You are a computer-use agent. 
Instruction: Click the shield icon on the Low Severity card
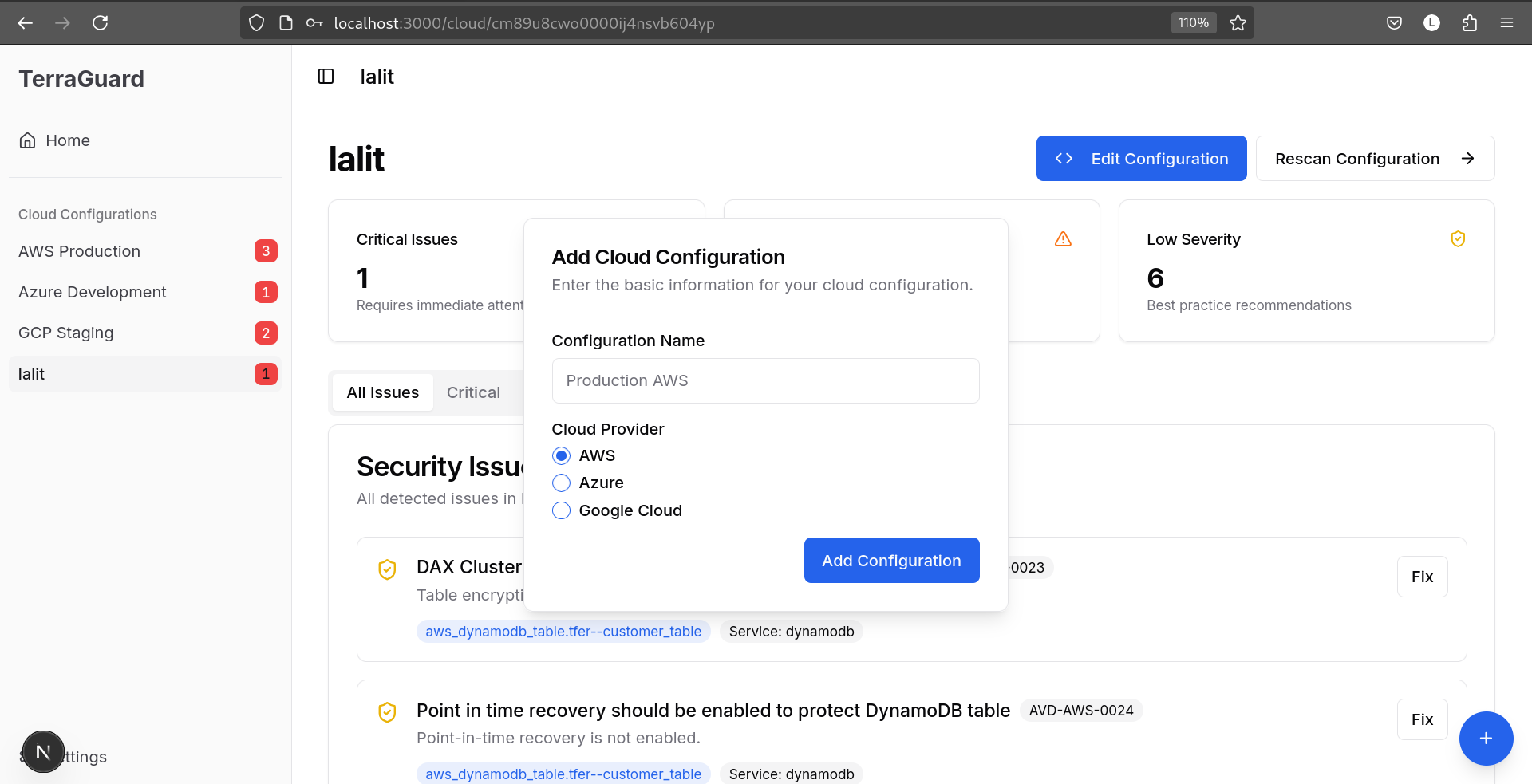[1459, 238]
